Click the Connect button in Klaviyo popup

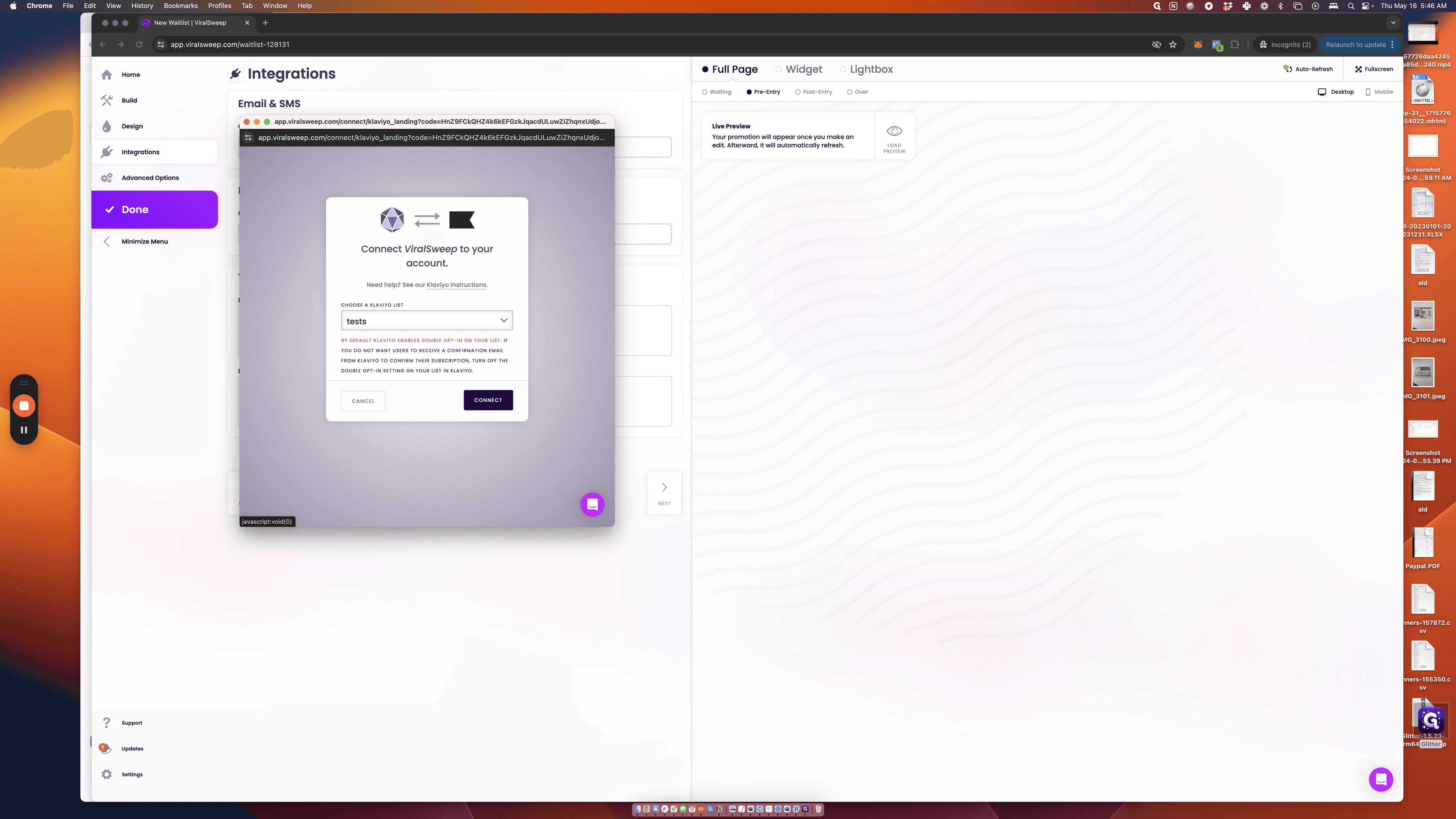click(488, 400)
